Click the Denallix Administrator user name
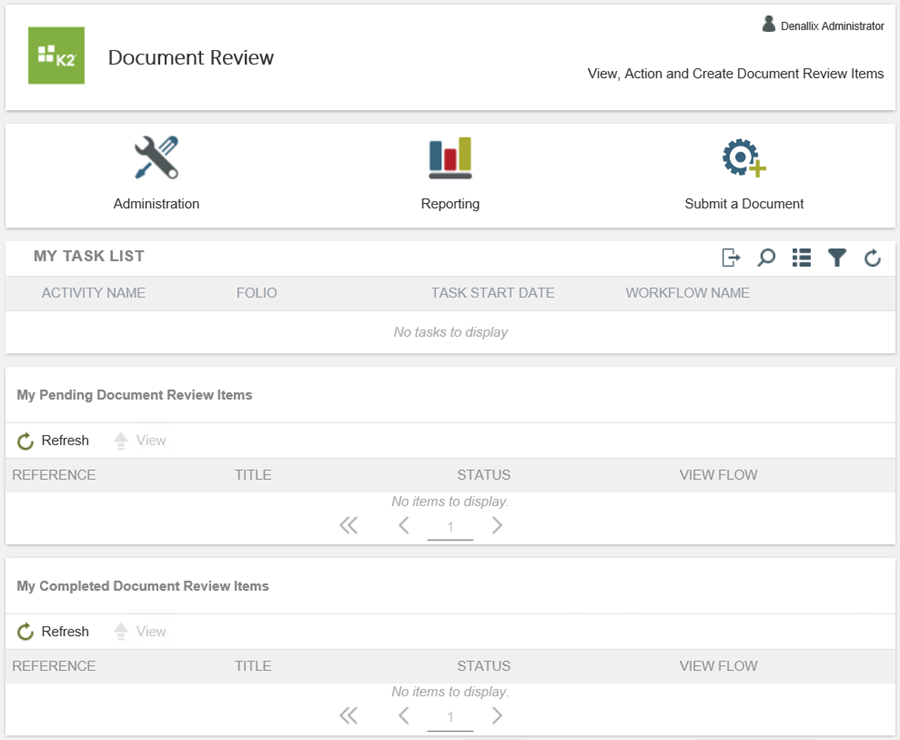The height and width of the screenshot is (740, 900). (831, 26)
